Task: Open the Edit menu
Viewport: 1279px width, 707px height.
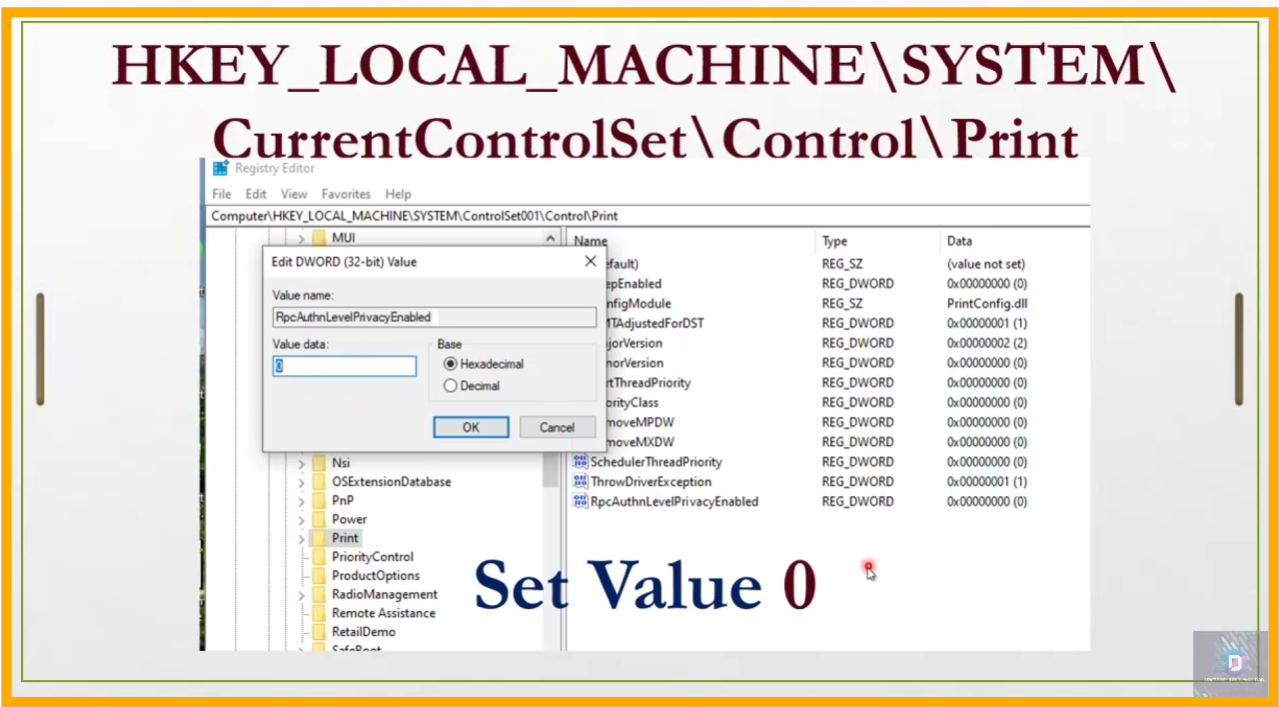Action: click(256, 194)
